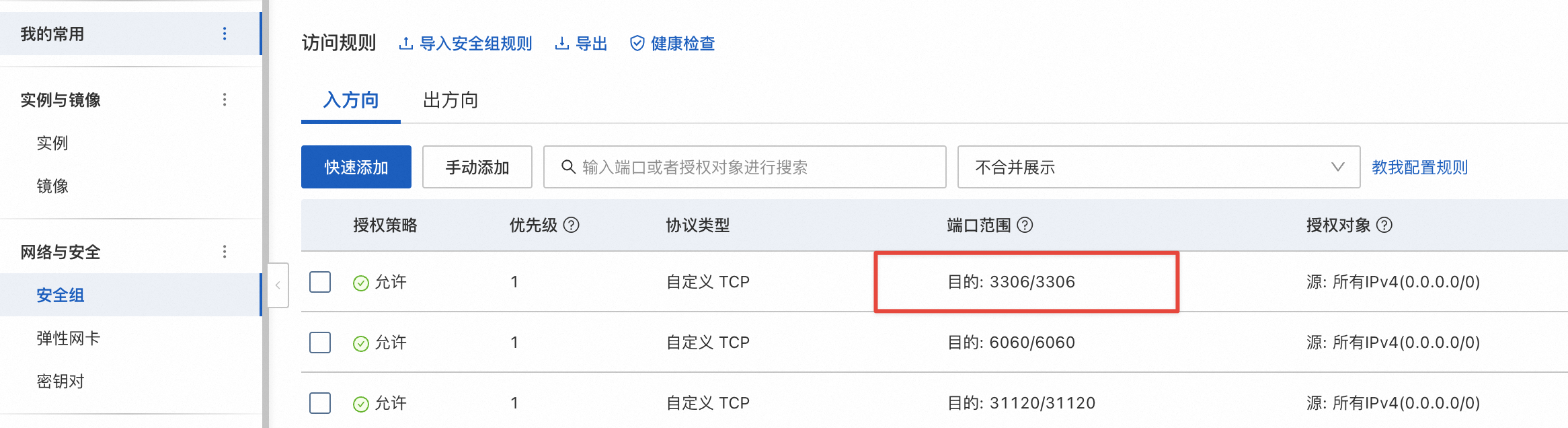Expand the 不合并展示 dropdown
The height and width of the screenshot is (428, 1568).
[1159, 167]
